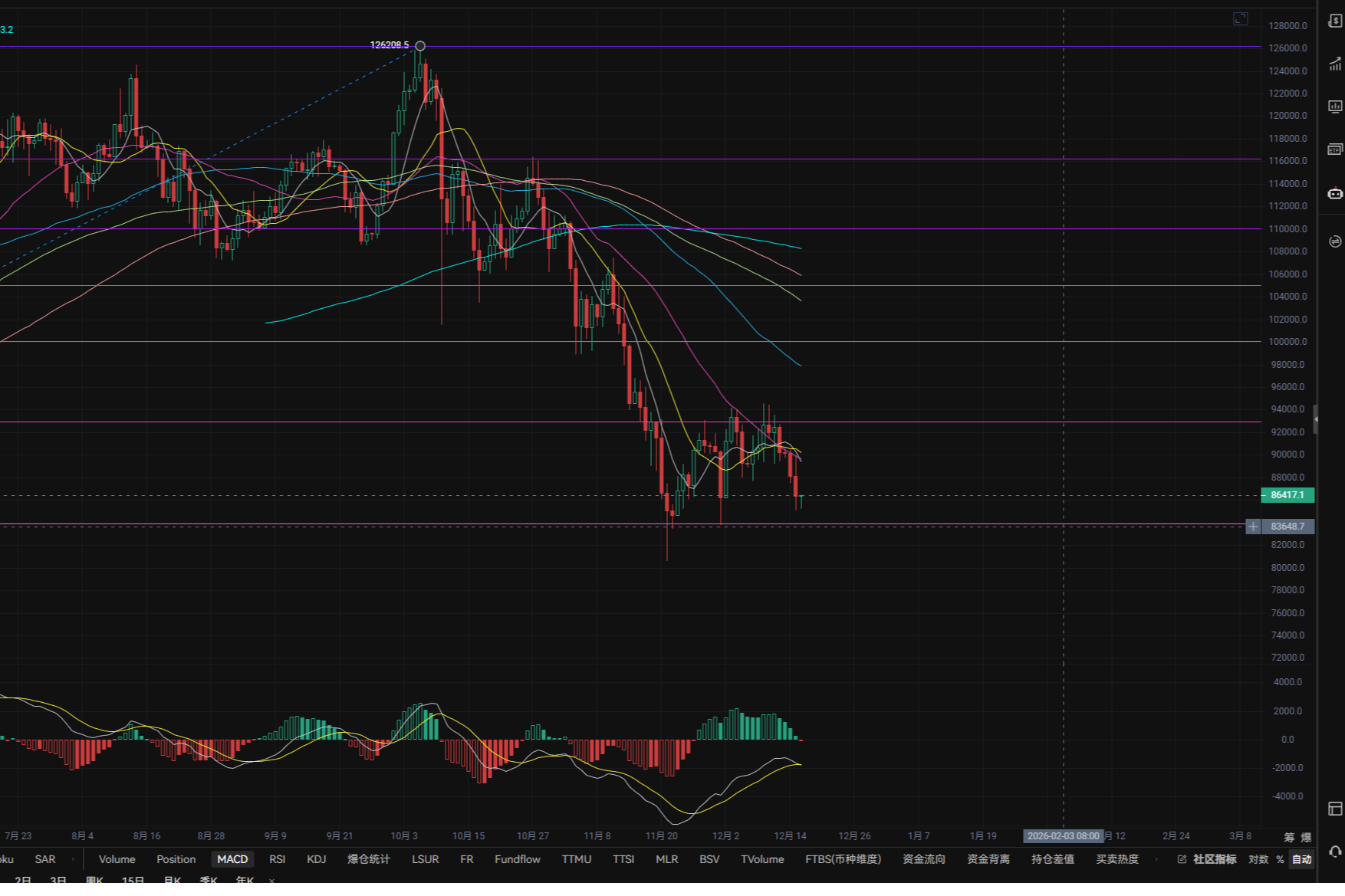Open the customer support headset icon
Screen dimensions: 1345x896
click(1335, 852)
